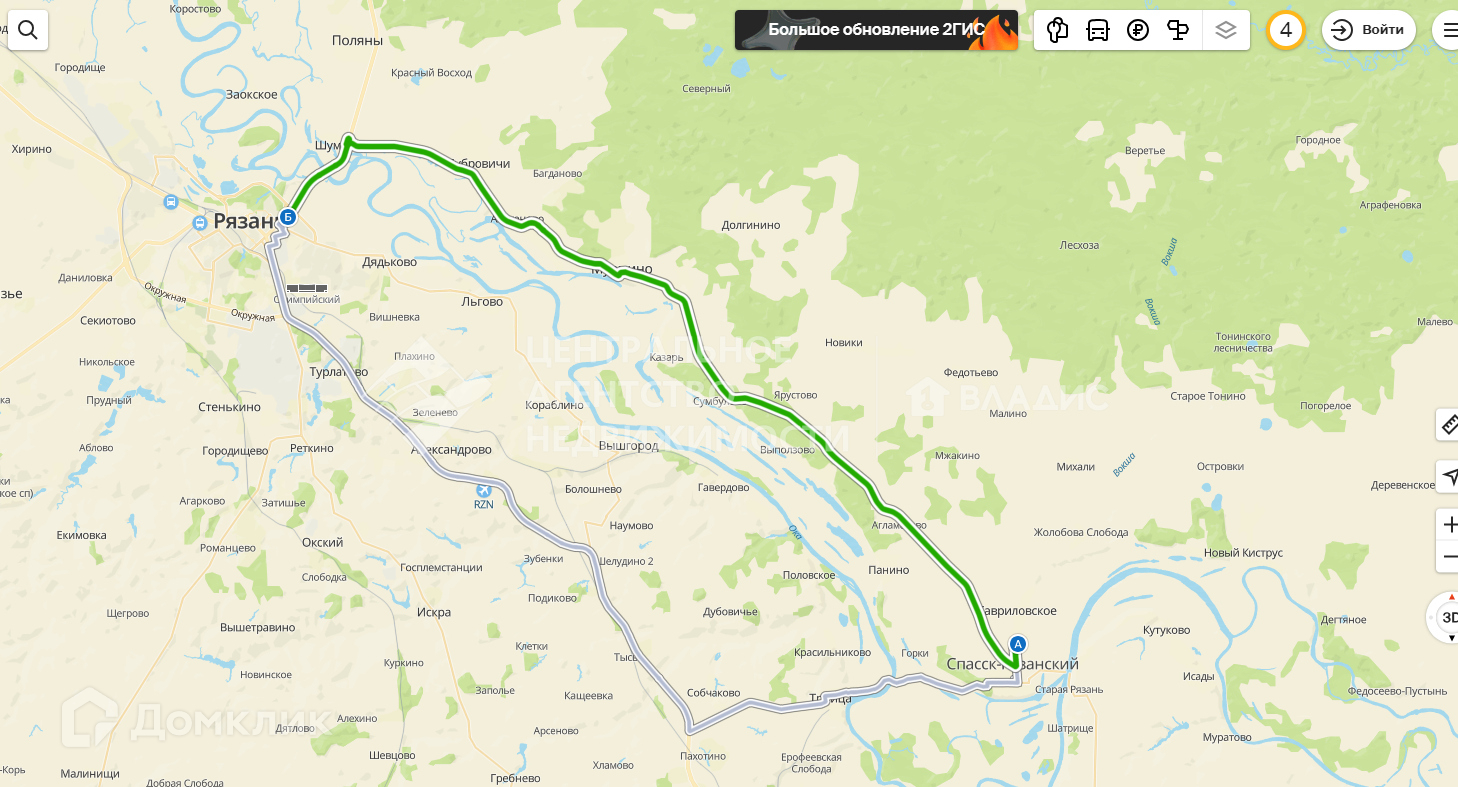Rotate map using red compass arrow
Viewport: 1458px width, 787px height.
tap(1452, 597)
